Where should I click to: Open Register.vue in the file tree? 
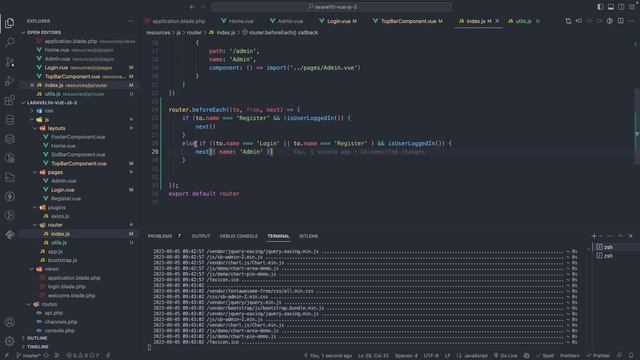(66, 198)
